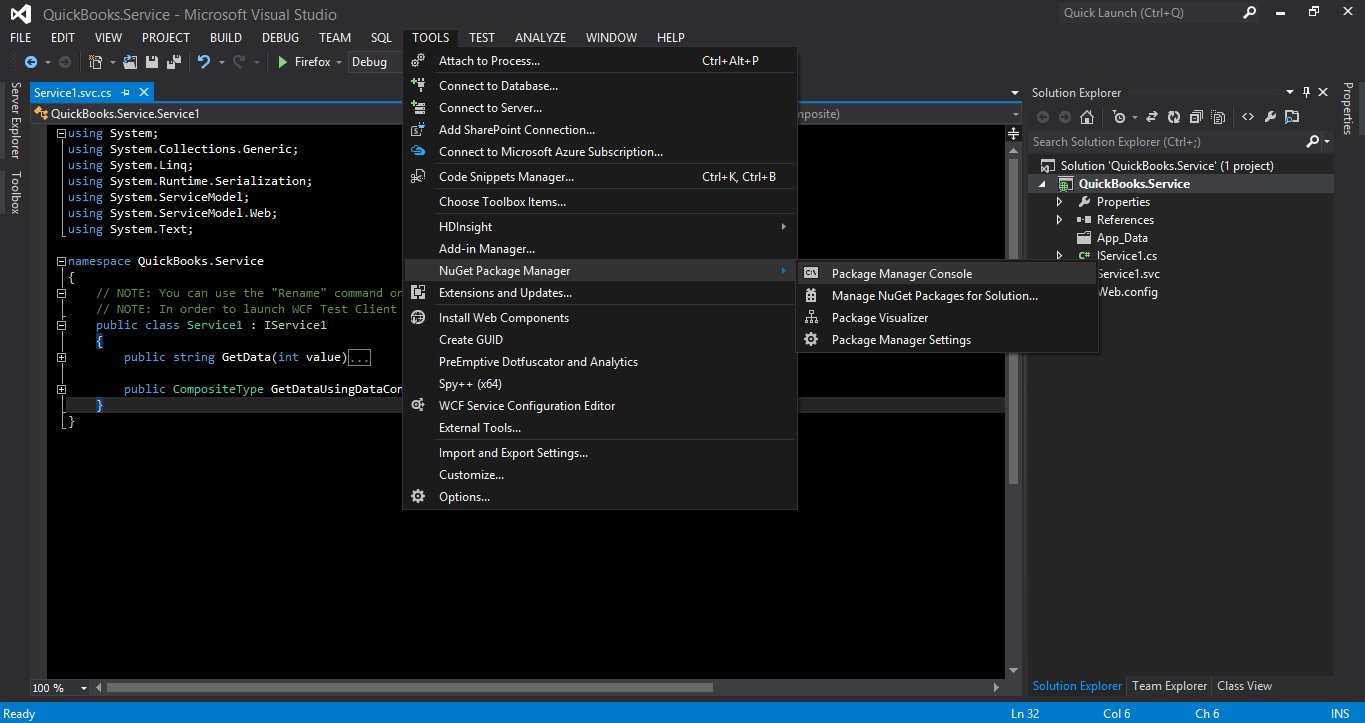Open the FILE menu
The width and height of the screenshot is (1365, 723).
[21, 38]
